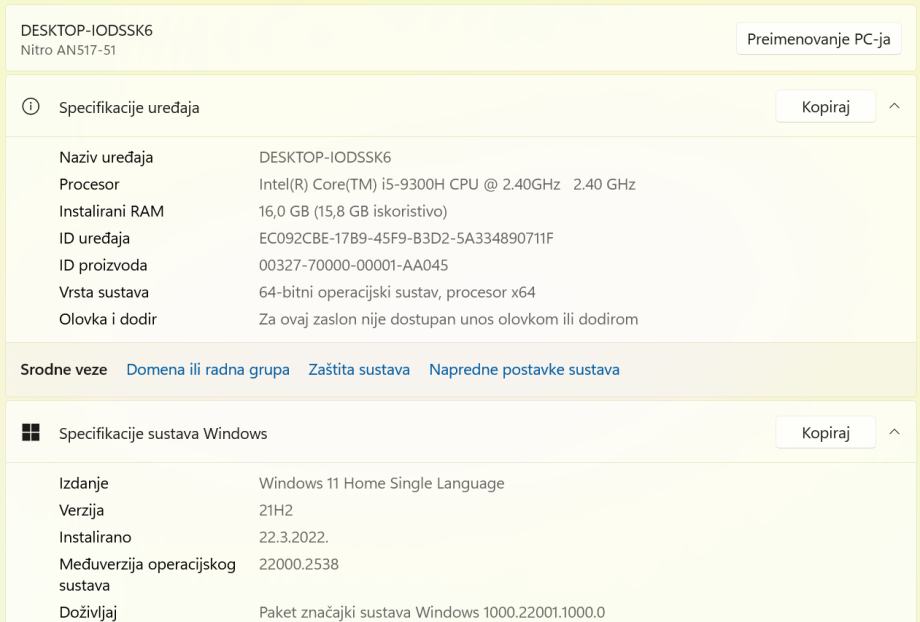Click the Windows logo icon
This screenshot has height=622, width=920.
pyautogui.click(x=31, y=433)
